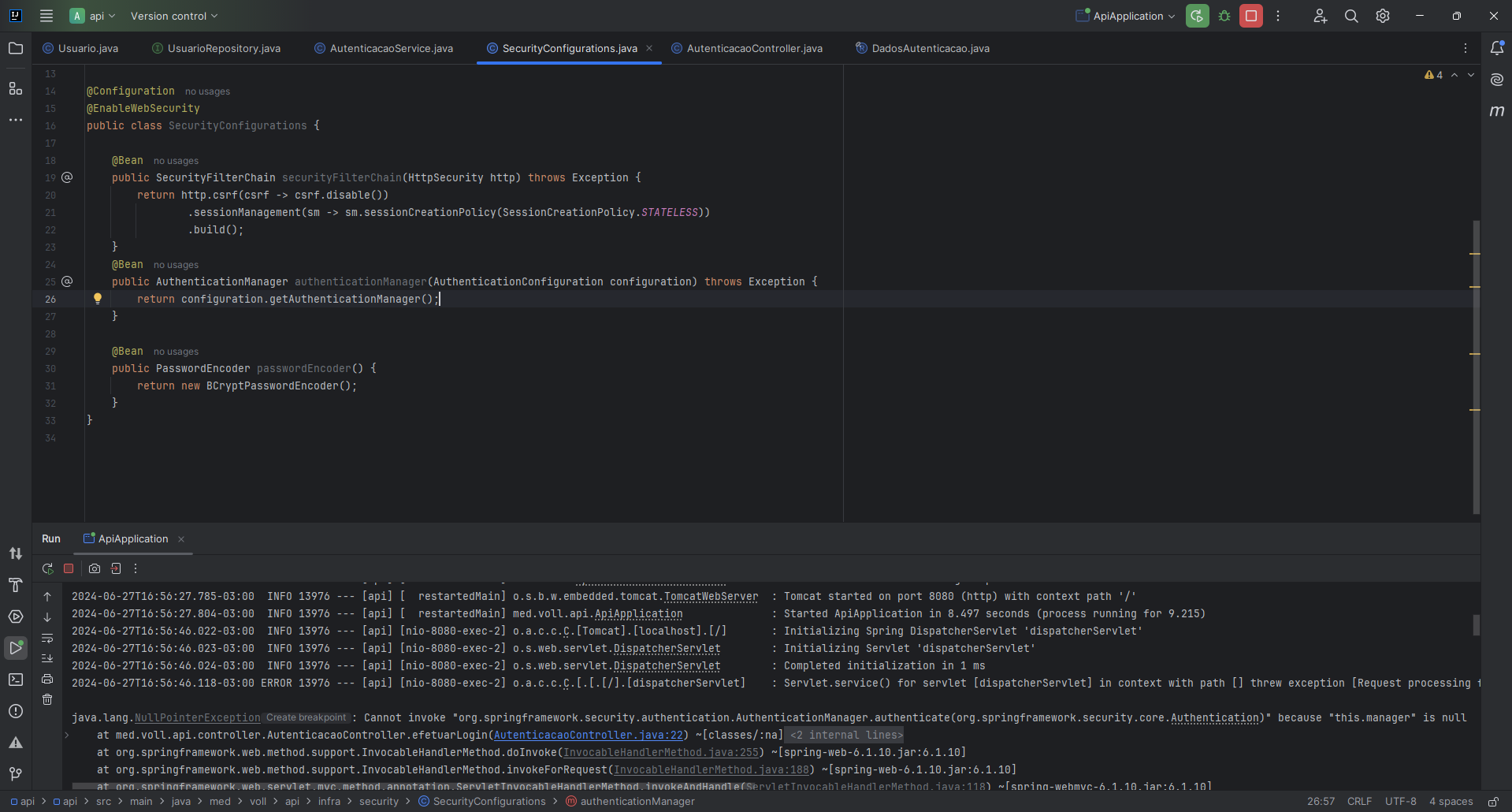
Task: Open the Project tool window folder icon
Action: tap(16, 48)
